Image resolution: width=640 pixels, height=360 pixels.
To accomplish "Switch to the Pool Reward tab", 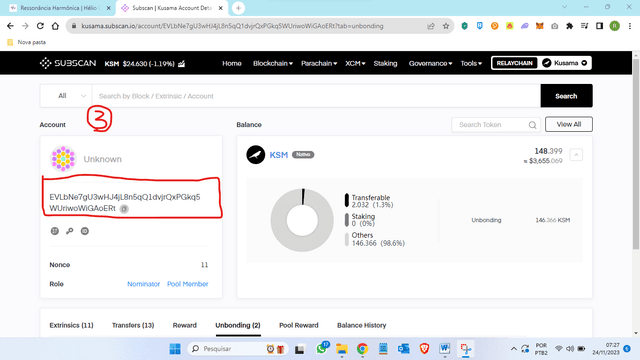I will point(299,325).
